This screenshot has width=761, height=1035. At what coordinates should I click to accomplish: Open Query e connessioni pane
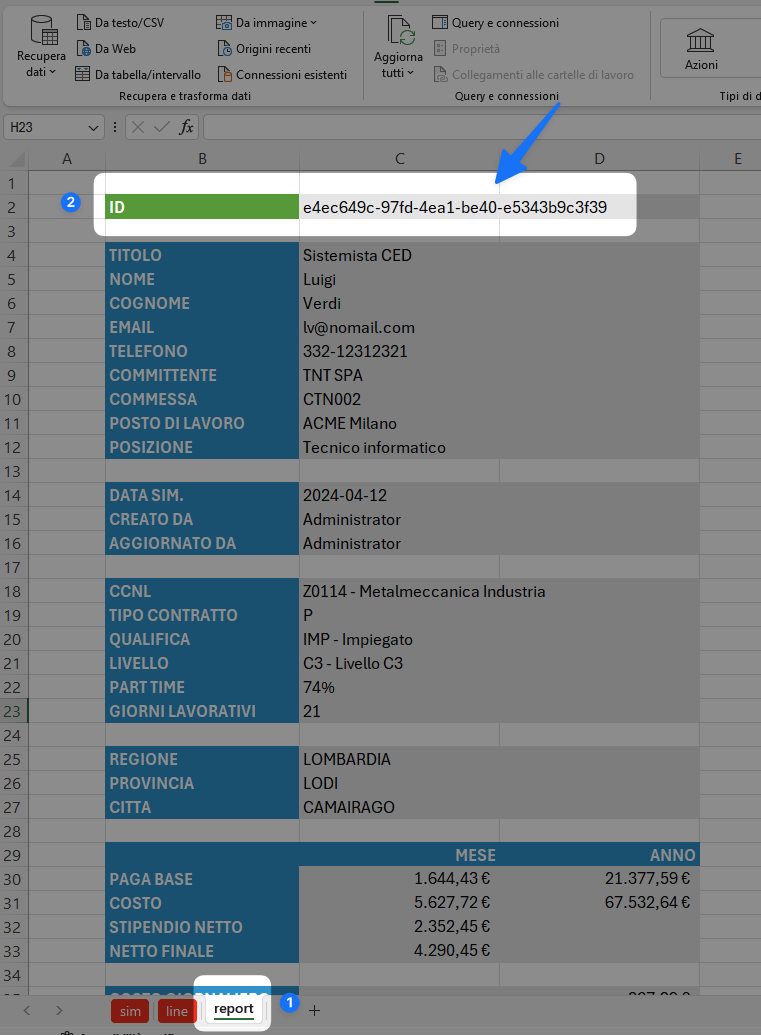pyautogui.click(x=495, y=22)
